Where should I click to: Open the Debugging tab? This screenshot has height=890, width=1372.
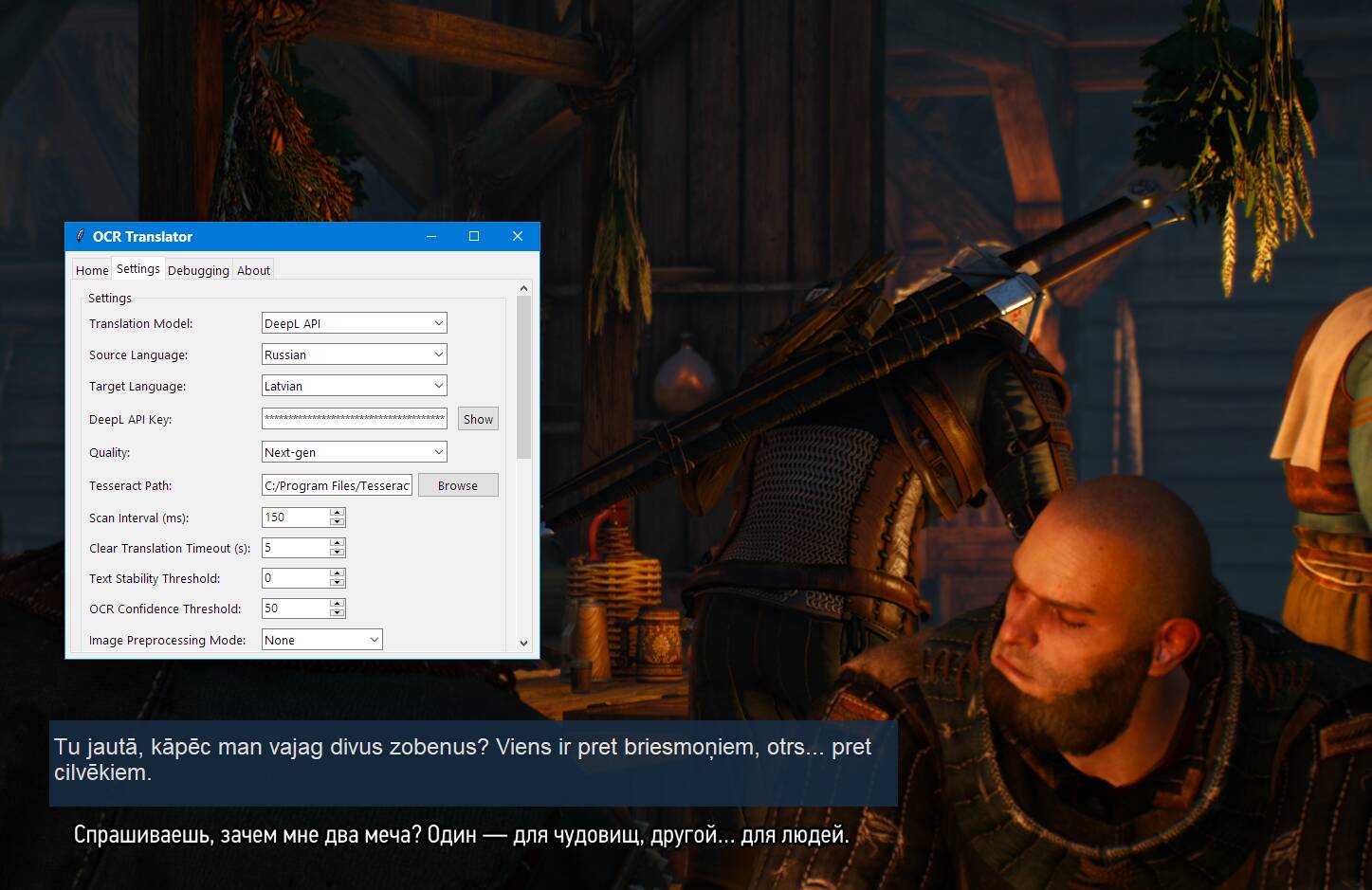(198, 270)
